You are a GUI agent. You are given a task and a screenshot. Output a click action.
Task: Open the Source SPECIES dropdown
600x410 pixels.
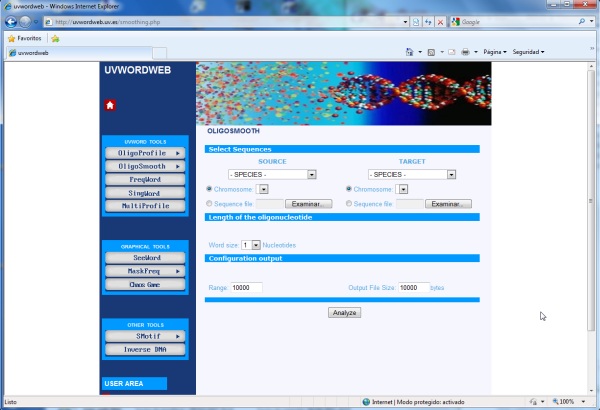272,174
